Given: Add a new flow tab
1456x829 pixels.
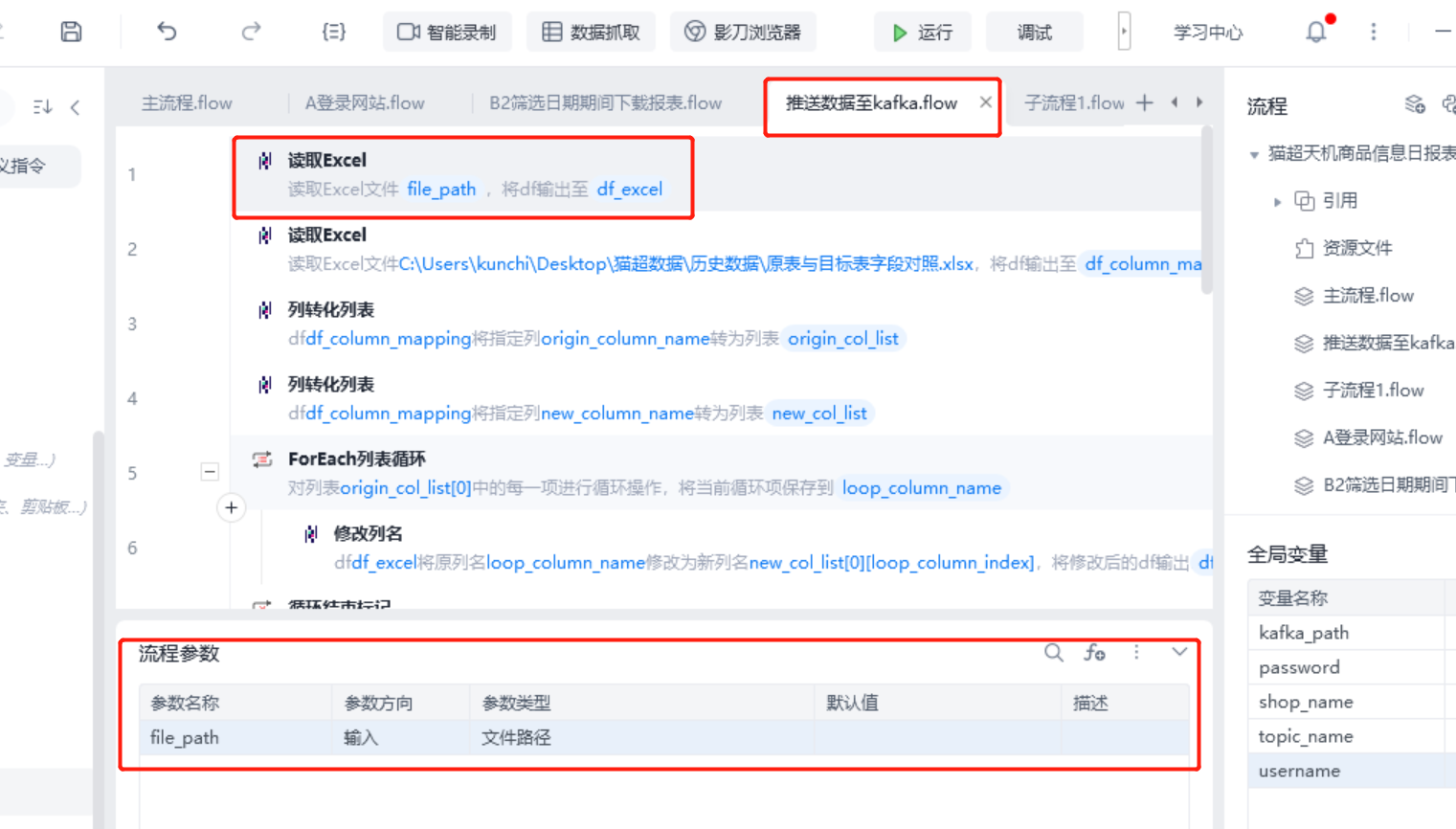Looking at the screenshot, I should coord(1145,102).
